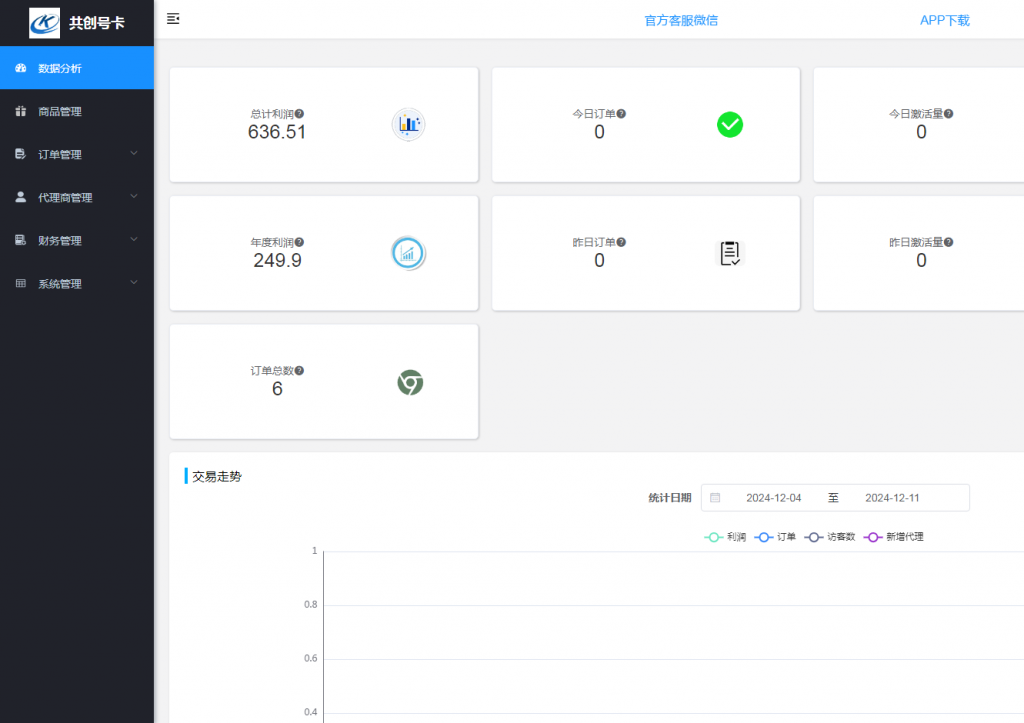This screenshot has width=1024, height=723.
Task: Toggle the 订单 legend series
Action: [776, 537]
